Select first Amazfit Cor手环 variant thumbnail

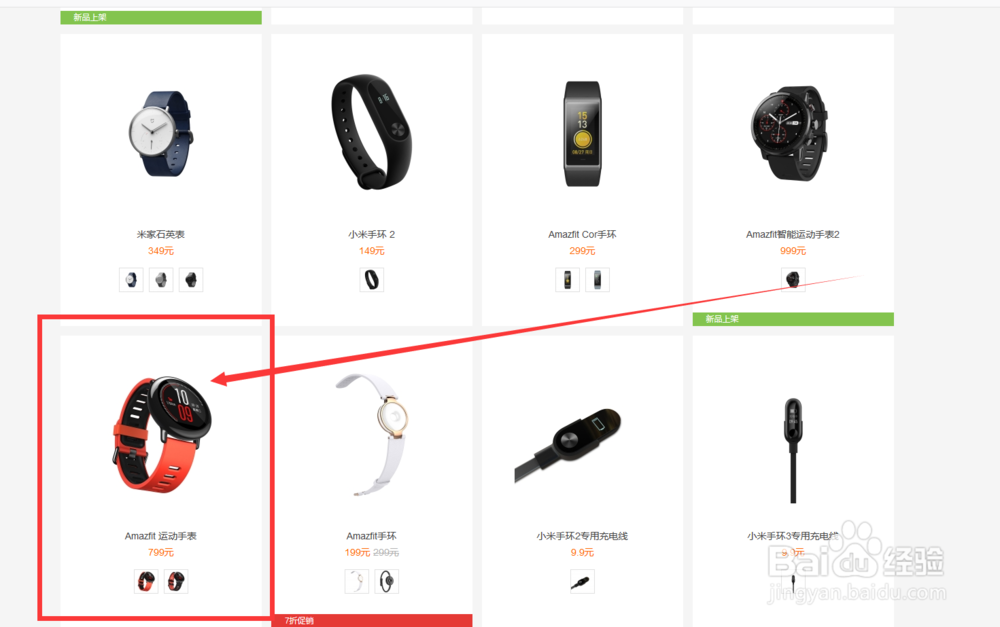(567, 279)
